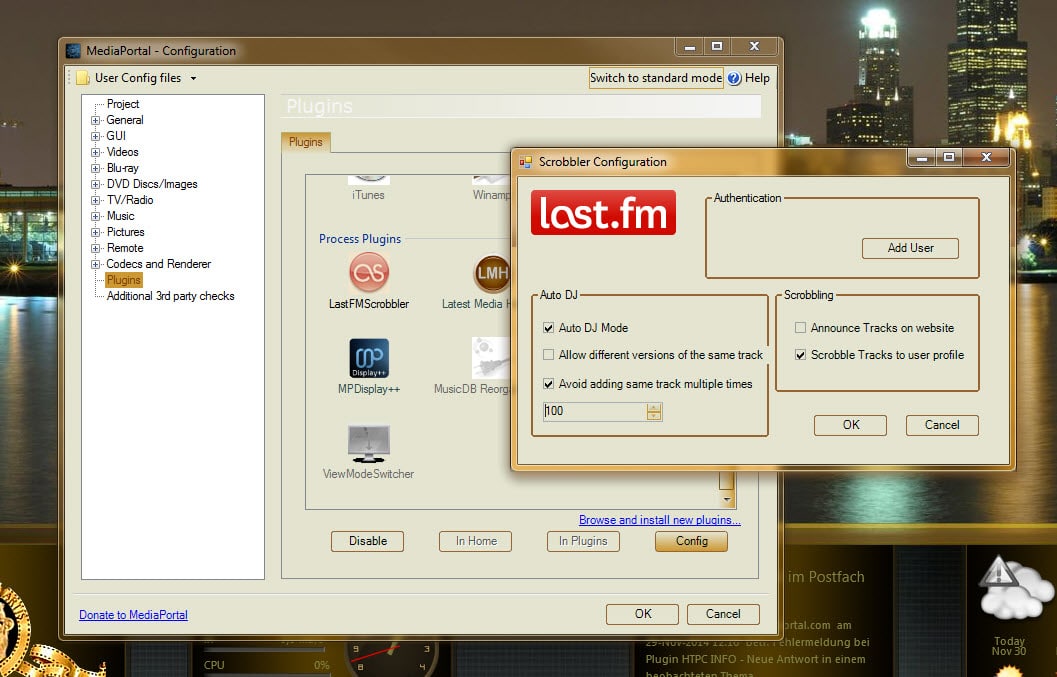Select Additional 3rd party checks item
This screenshot has width=1057, height=677.
170,296
